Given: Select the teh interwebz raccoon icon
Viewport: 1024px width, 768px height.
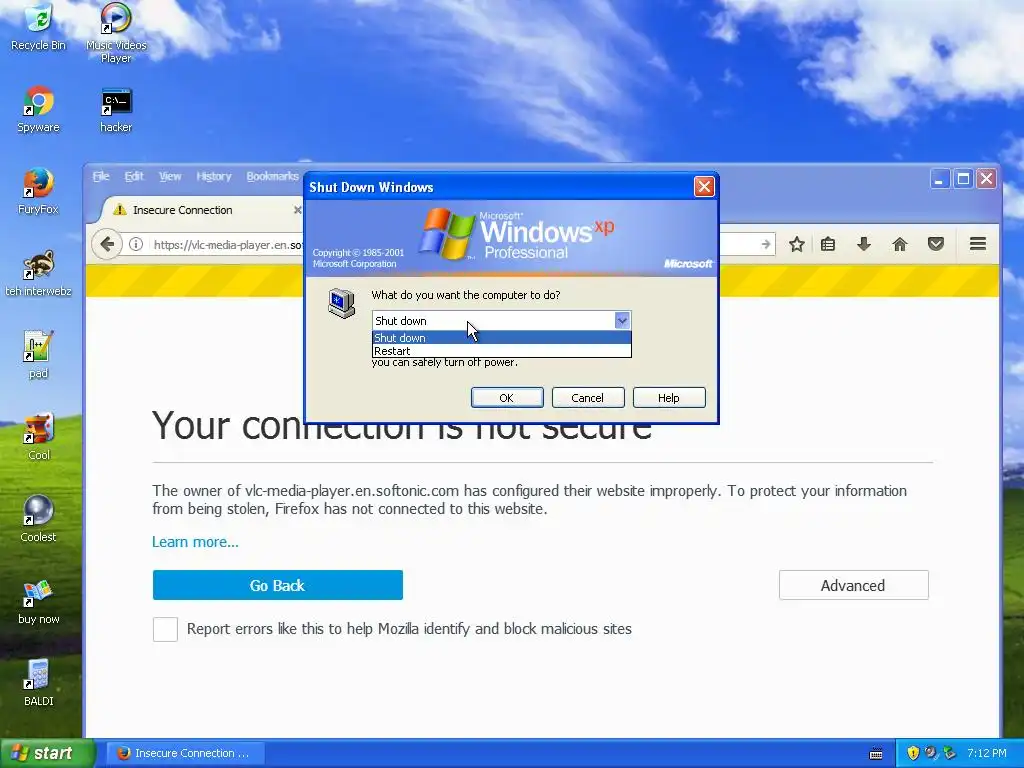Looking at the screenshot, I should coord(39,274).
